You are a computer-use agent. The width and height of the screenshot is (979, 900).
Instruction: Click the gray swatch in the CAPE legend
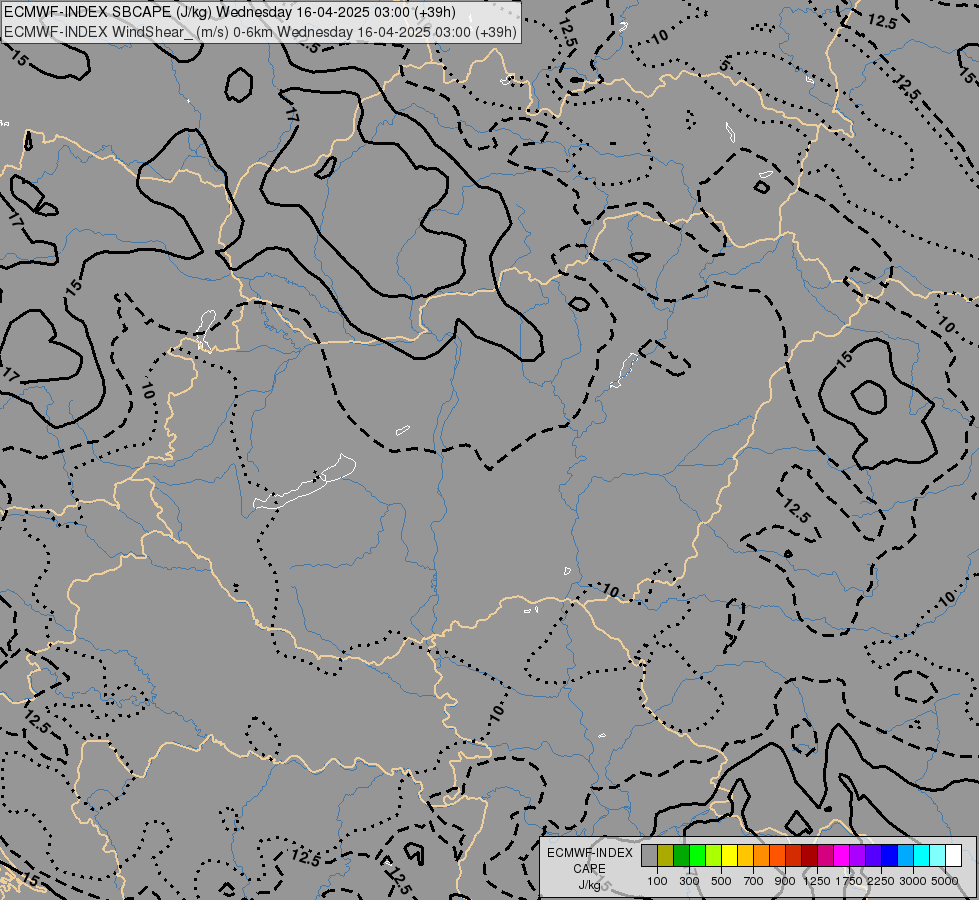pyautogui.click(x=649, y=856)
